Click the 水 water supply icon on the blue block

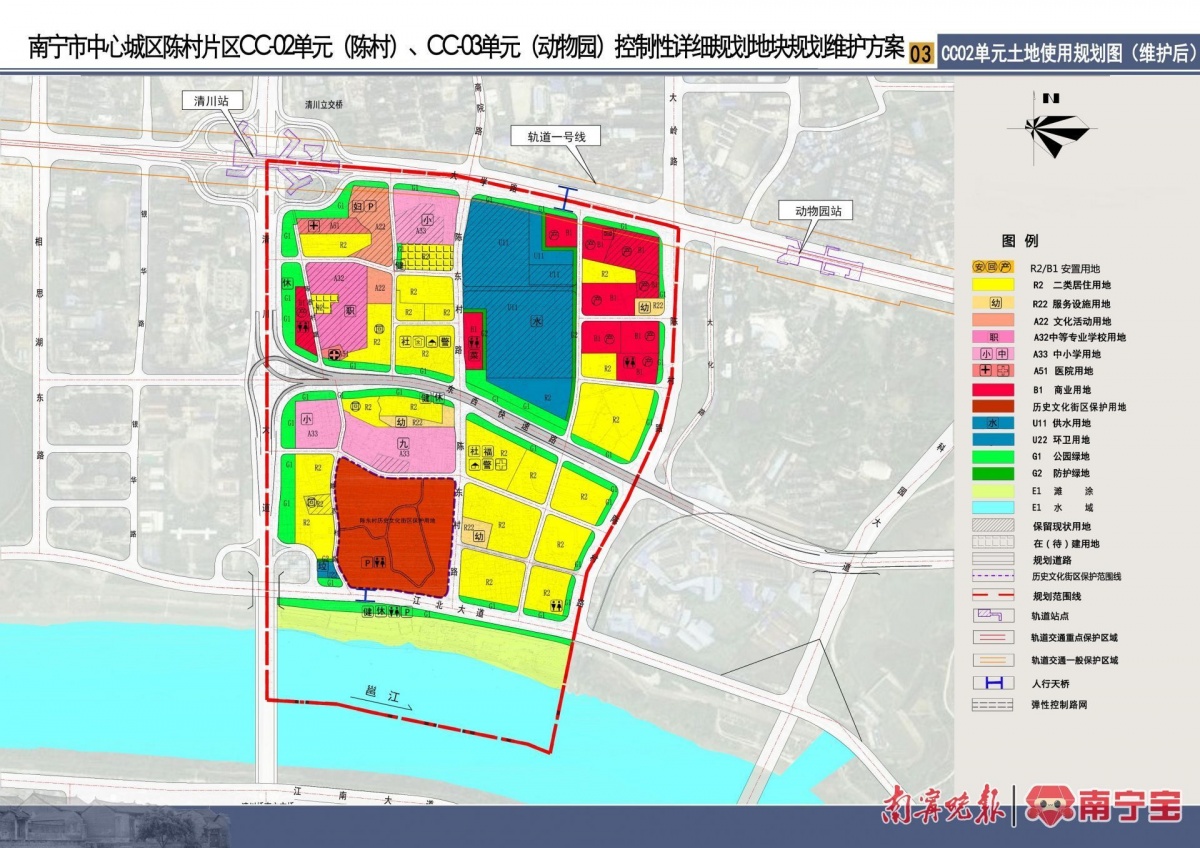536,322
